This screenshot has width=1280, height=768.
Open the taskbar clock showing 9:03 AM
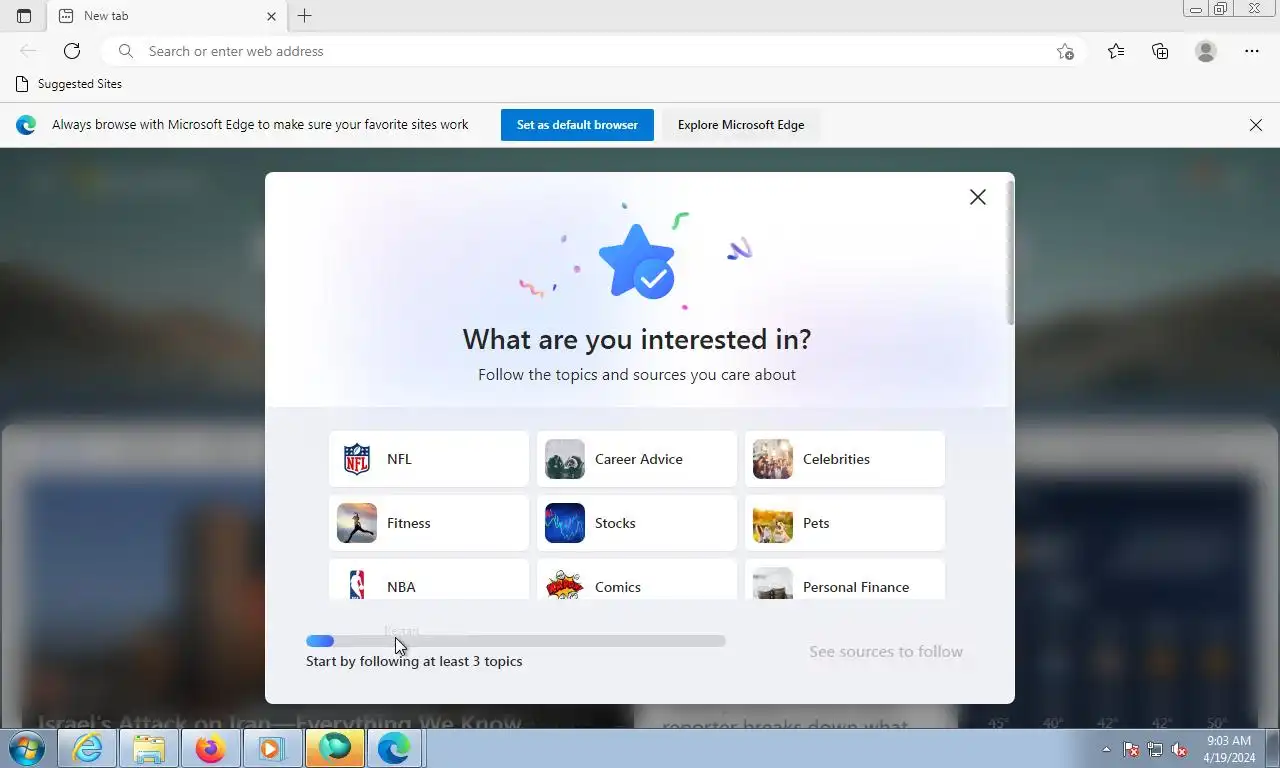[x=1229, y=749]
